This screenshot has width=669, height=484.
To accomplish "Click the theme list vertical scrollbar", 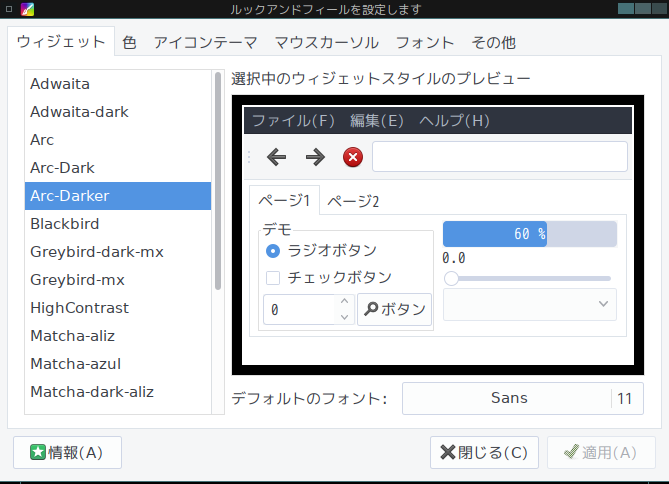I will click(x=218, y=181).
